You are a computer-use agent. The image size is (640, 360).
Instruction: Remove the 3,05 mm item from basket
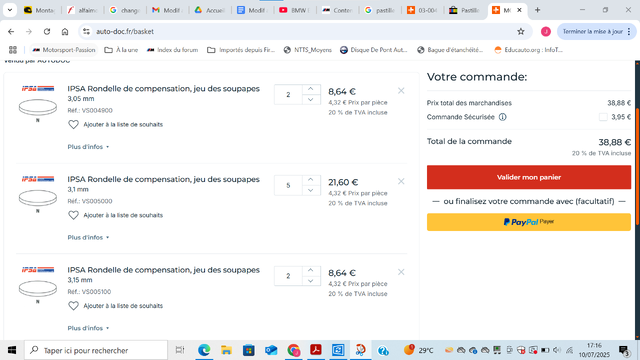pos(401,91)
